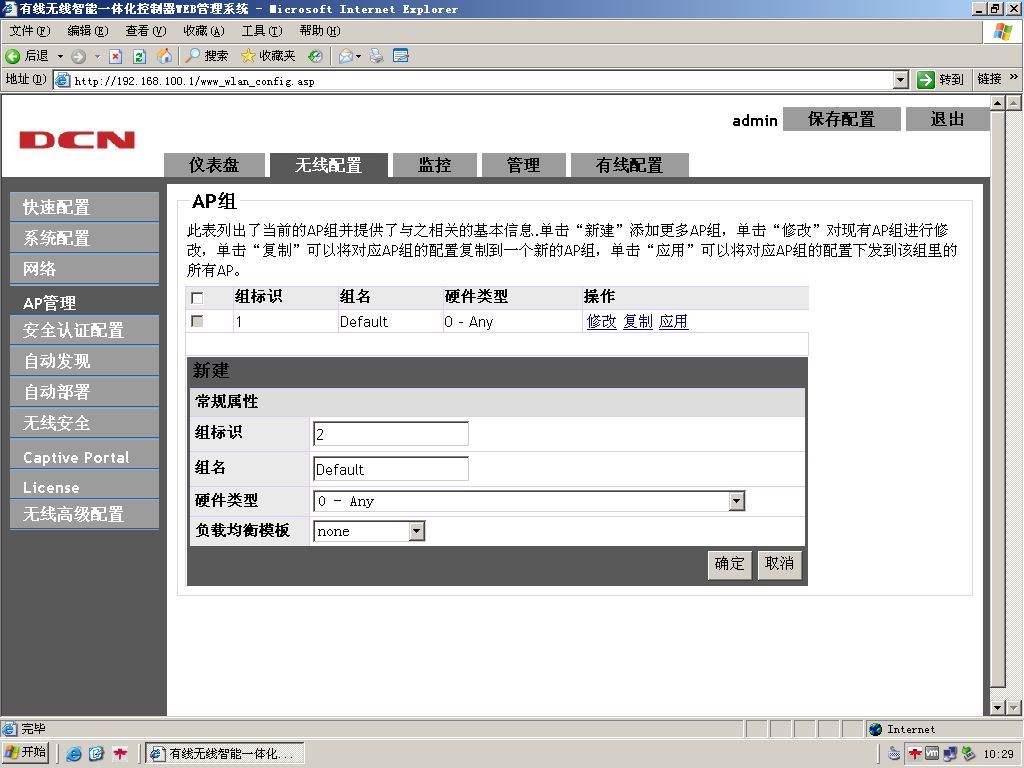Open the Edit (编辑) menu
Screen dimensions: 1024x768
click(88, 31)
